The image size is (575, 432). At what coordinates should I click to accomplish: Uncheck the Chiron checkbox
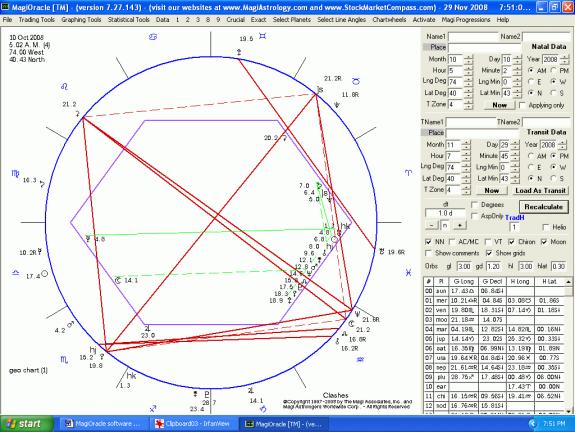[x=511, y=242]
